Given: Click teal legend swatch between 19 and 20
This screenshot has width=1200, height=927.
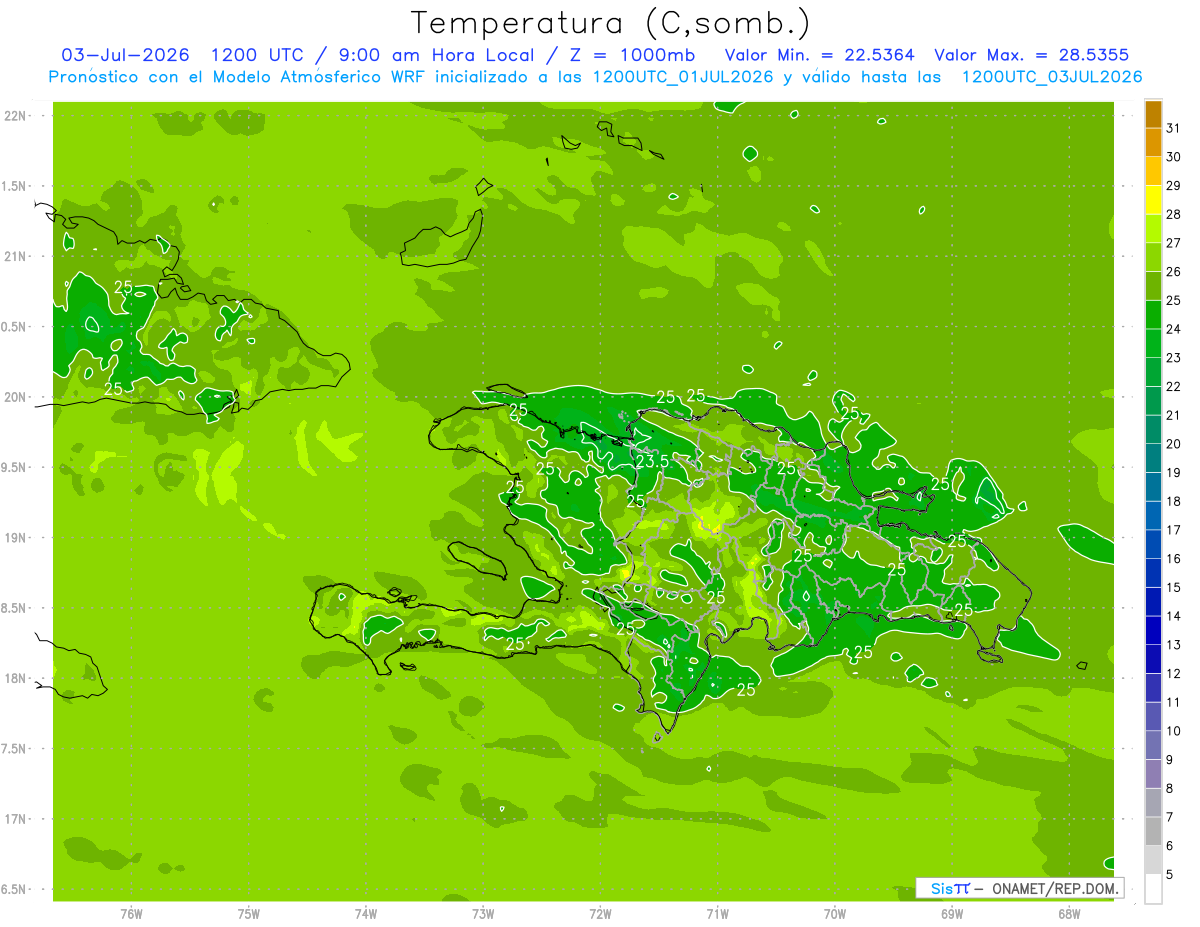Looking at the screenshot, I should coord(1153,459).
